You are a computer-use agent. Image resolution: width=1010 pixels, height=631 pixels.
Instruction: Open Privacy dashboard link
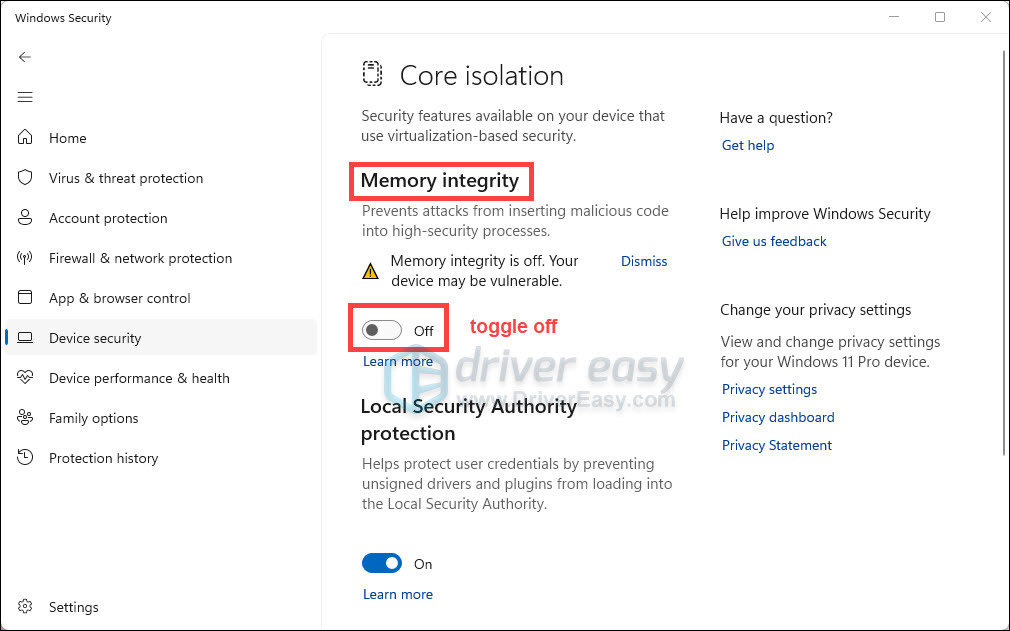tap(777, 417)
